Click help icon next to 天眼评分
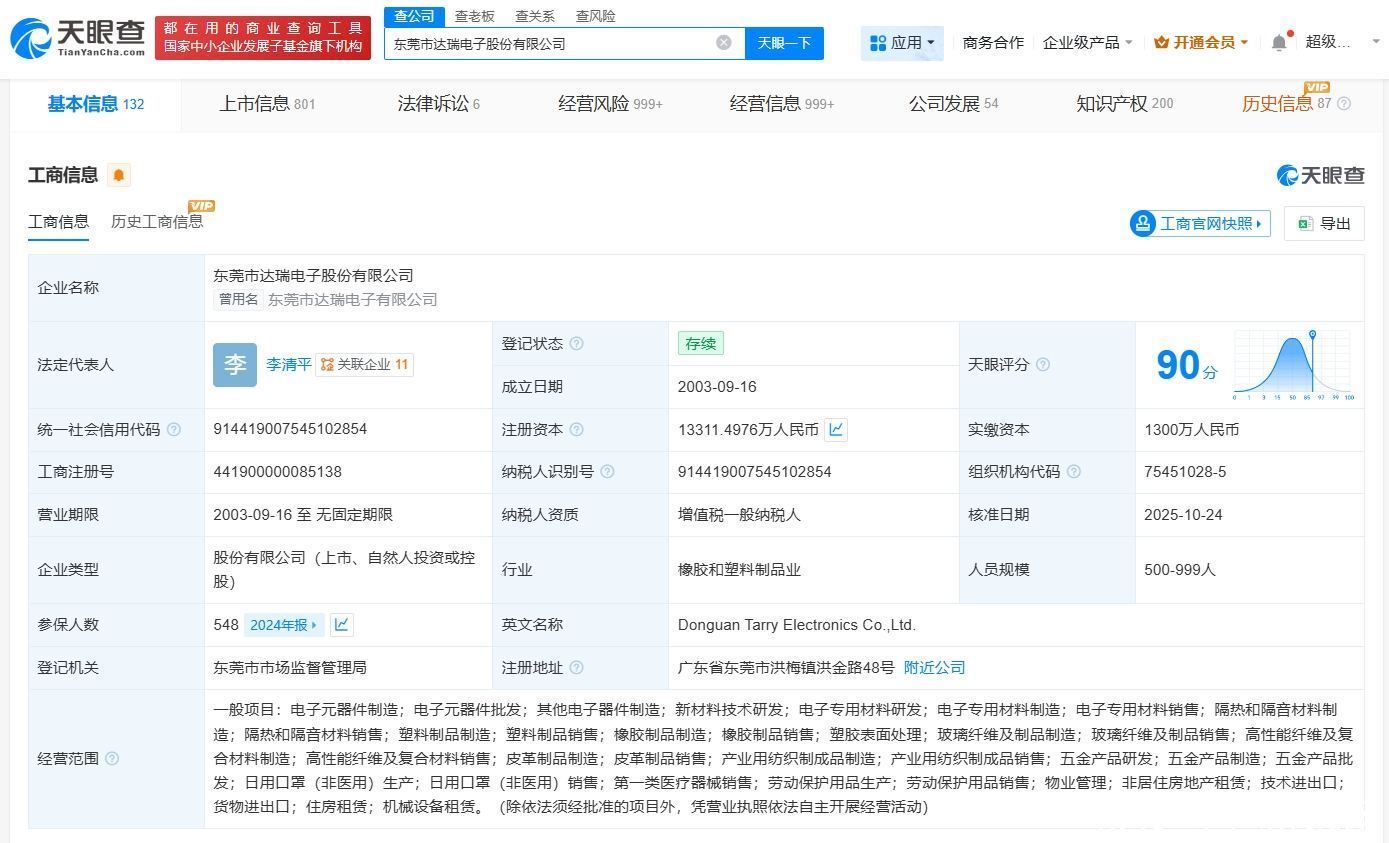 pos(1043,364)
